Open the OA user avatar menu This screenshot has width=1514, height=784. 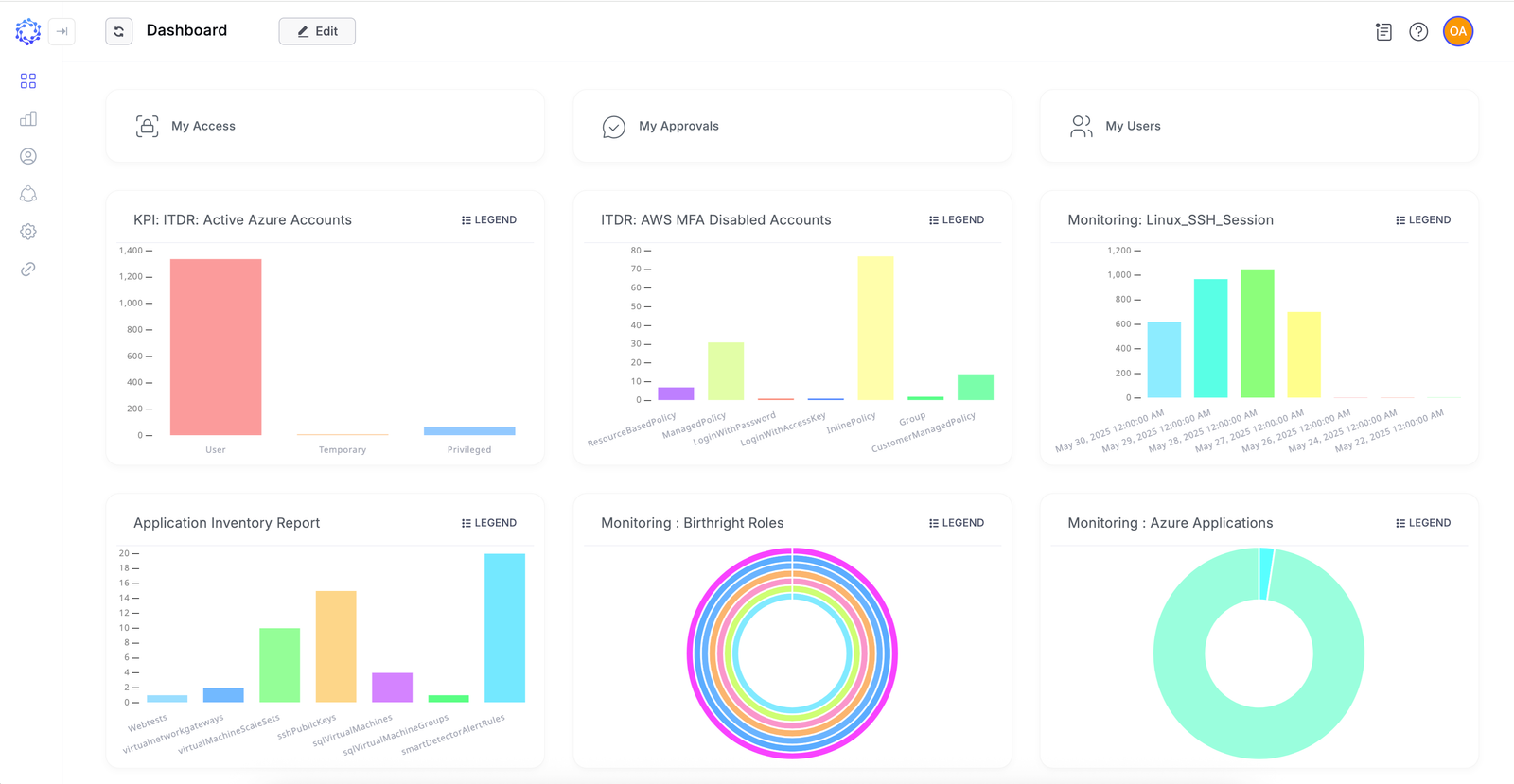pos(1458,31)
